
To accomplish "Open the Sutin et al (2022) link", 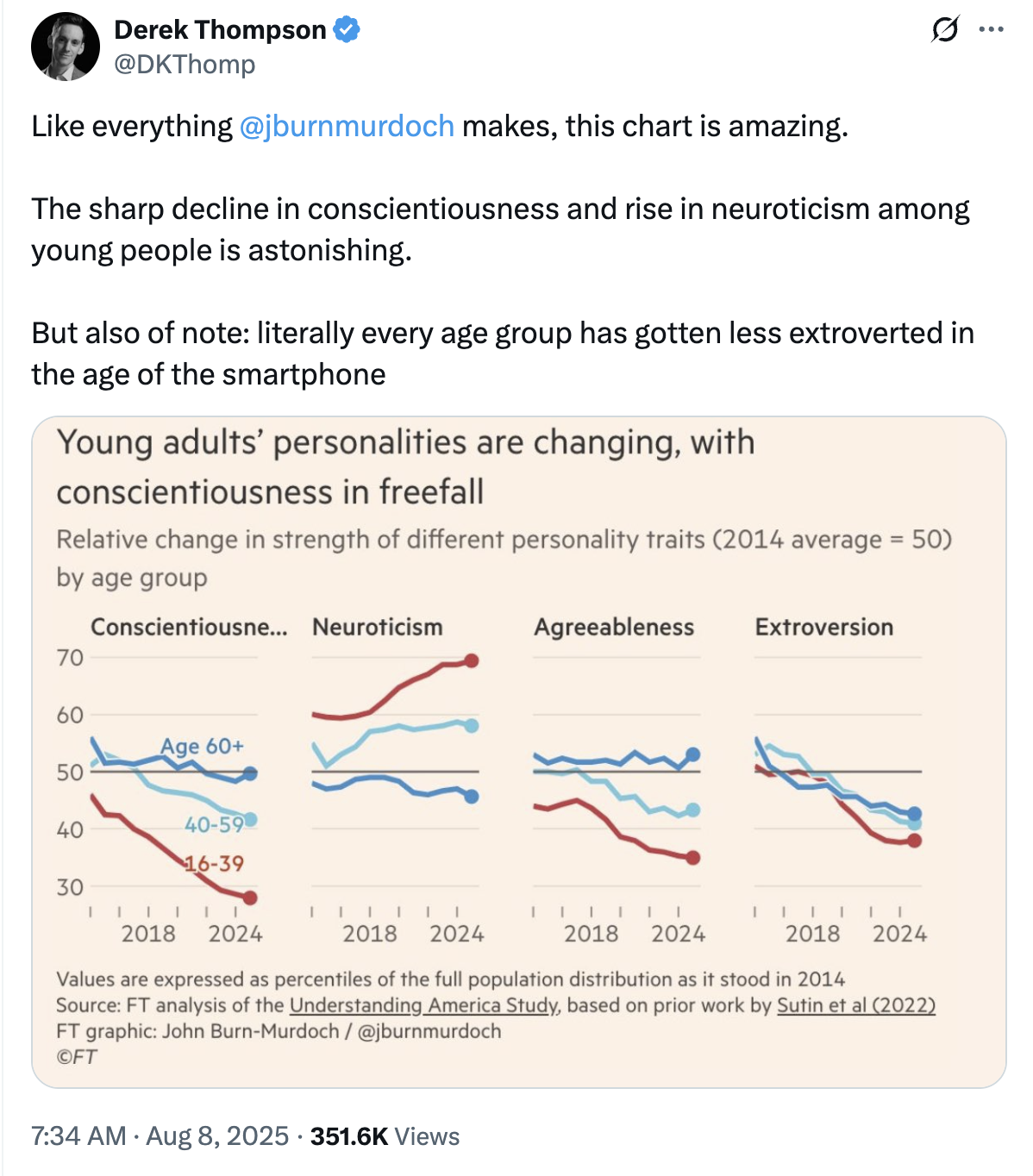I will coord(855,1005).
